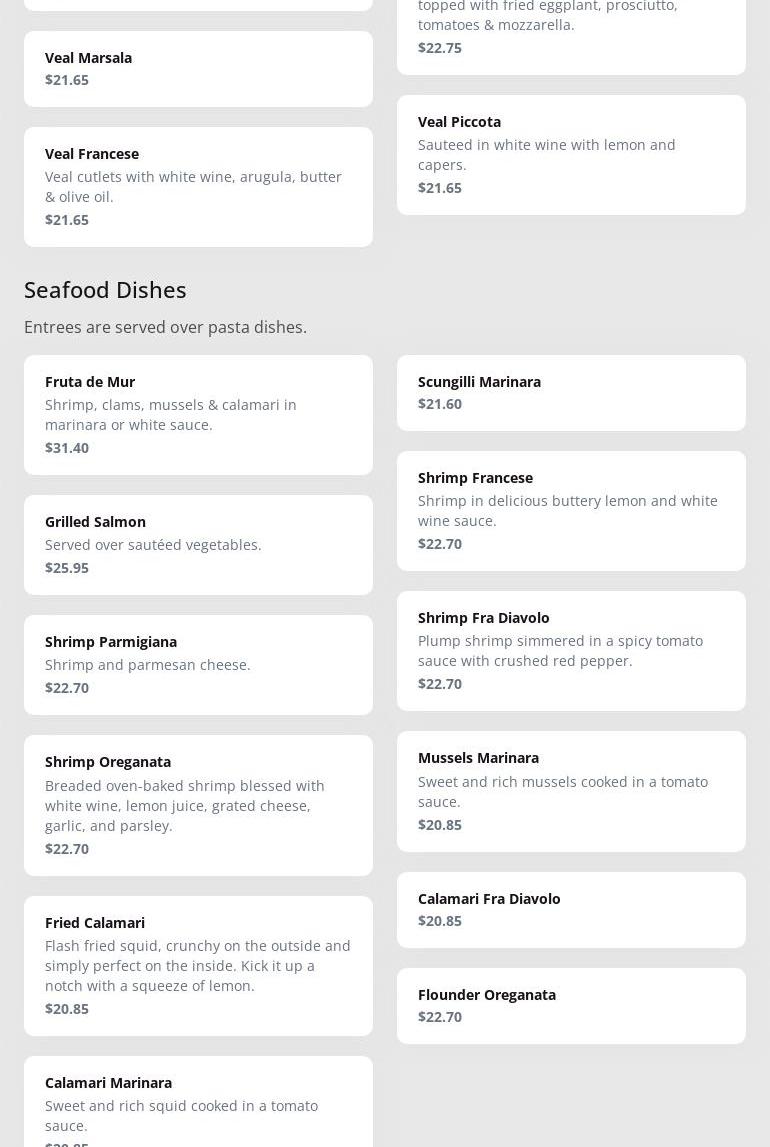The height and width of the screenshot is (1147, 770).
Task: Click the $22.75 eggplant and prosciutto dish
Action: click(571, 30)
